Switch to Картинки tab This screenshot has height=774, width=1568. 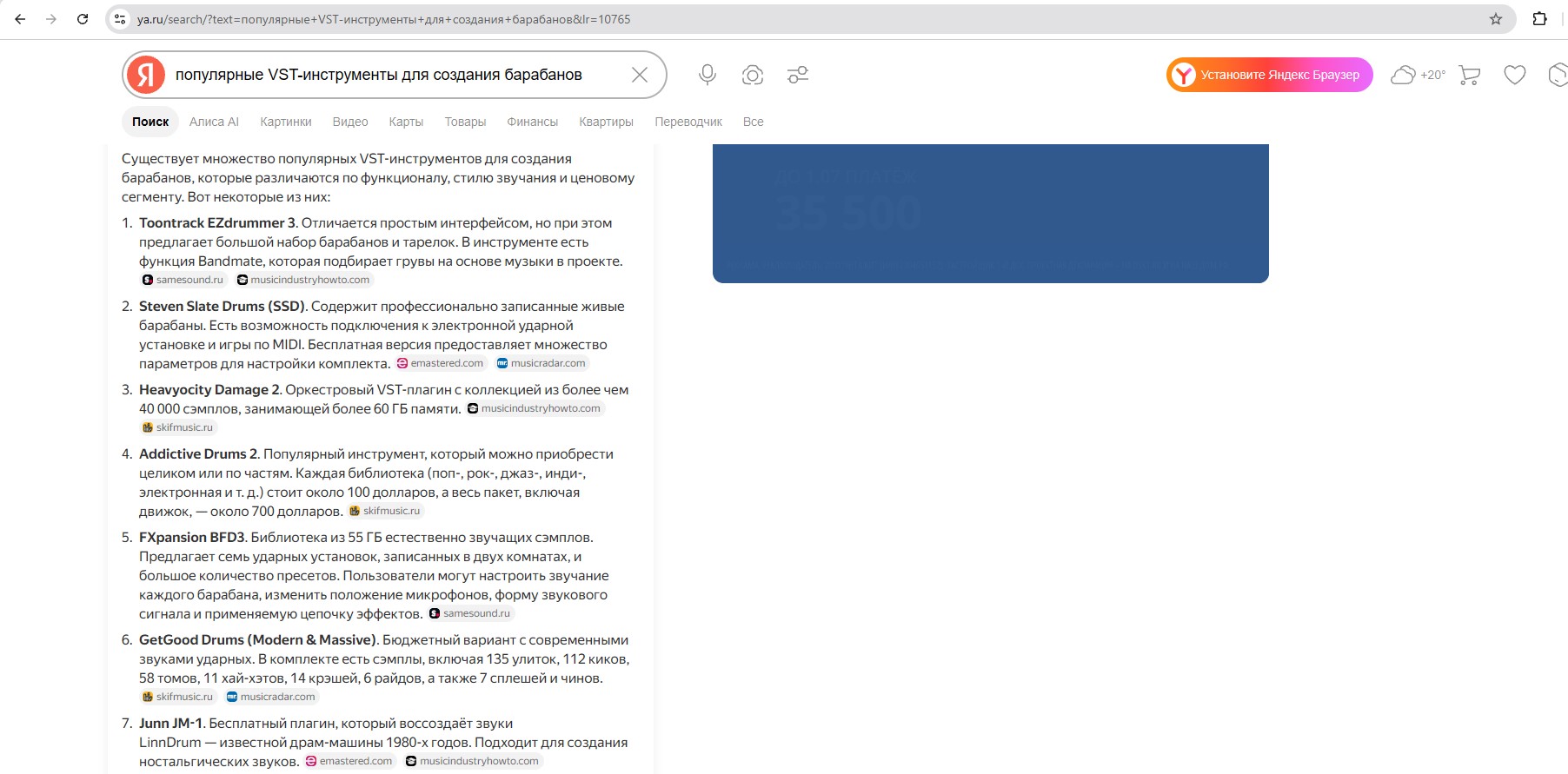[285, 122]
